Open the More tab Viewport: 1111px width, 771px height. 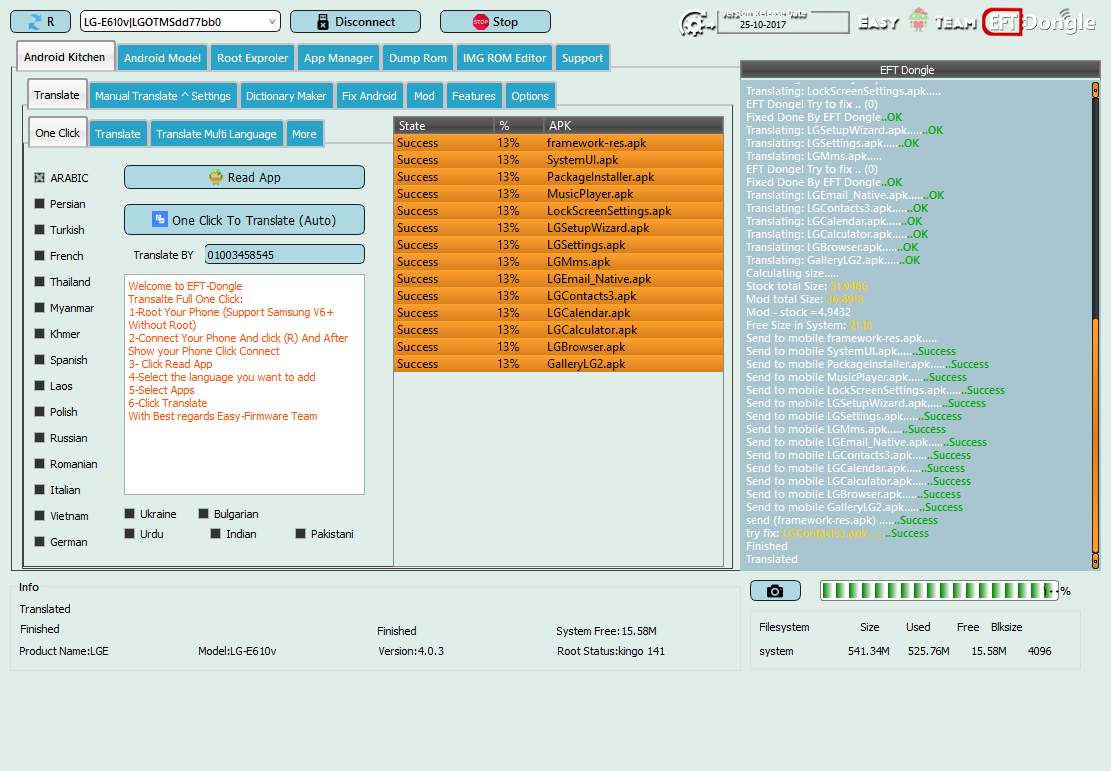pos(304,134)
